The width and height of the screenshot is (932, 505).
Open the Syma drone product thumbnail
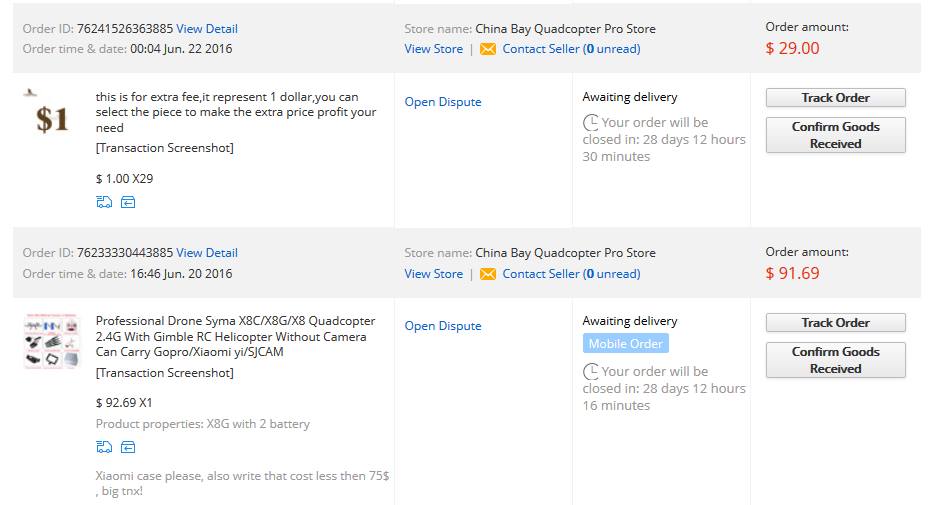coord(52,341)
